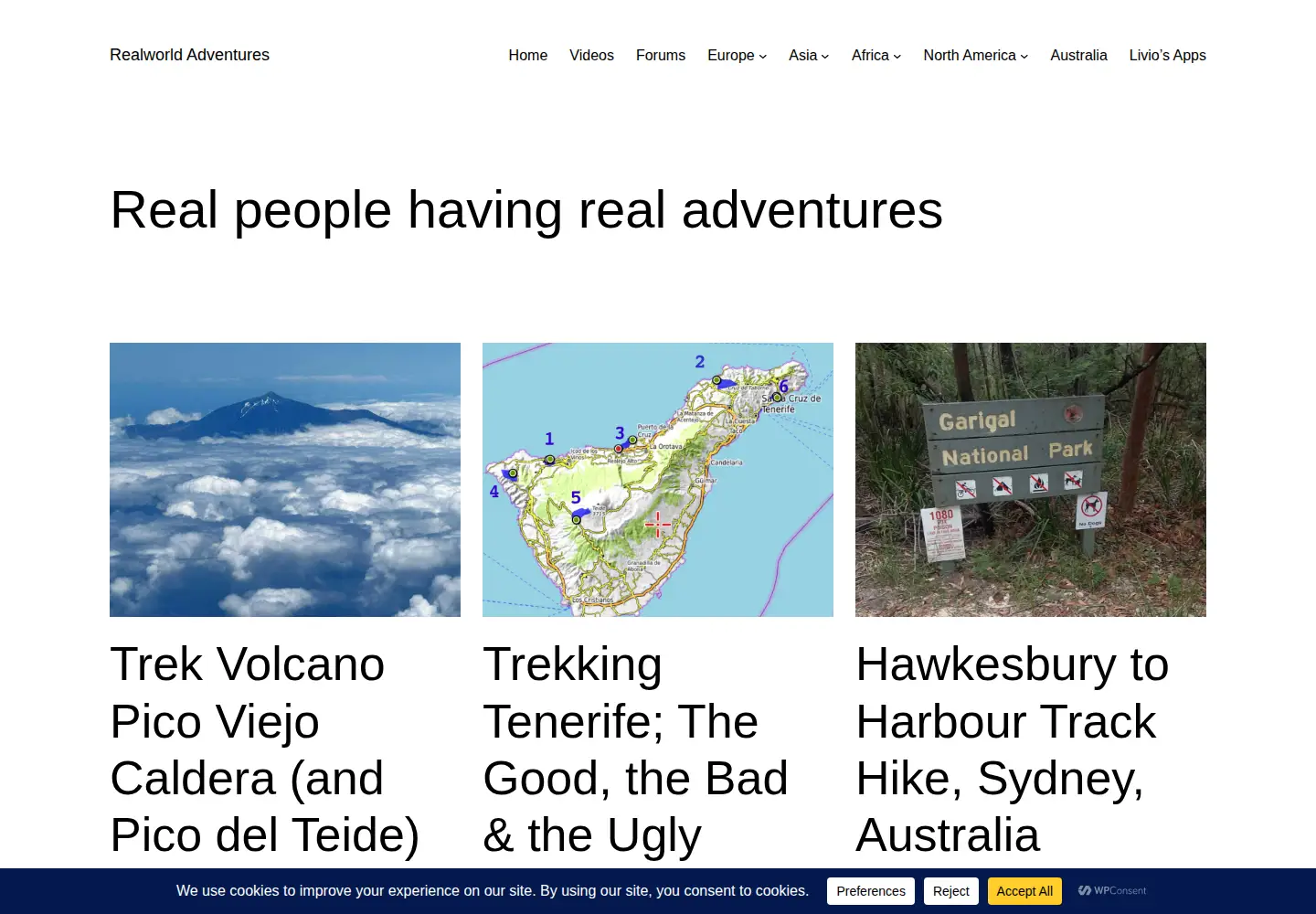The width and height of the screenshot is (1316, 914).
Task: Open the Teide volcano above clouds thumbnail
Action: point(285,480)
